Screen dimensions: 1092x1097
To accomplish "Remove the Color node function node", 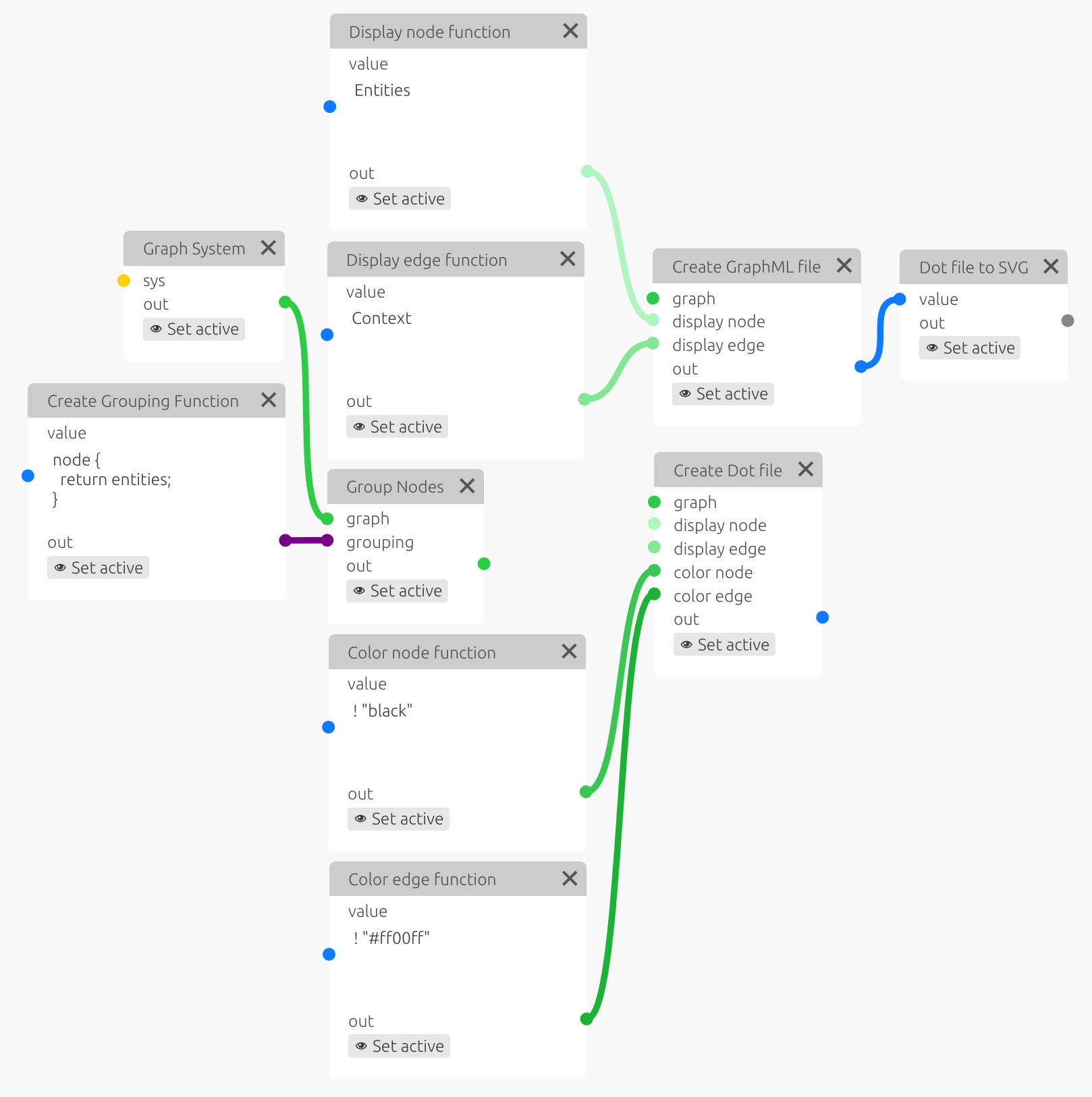I will (x=569, y=651).
